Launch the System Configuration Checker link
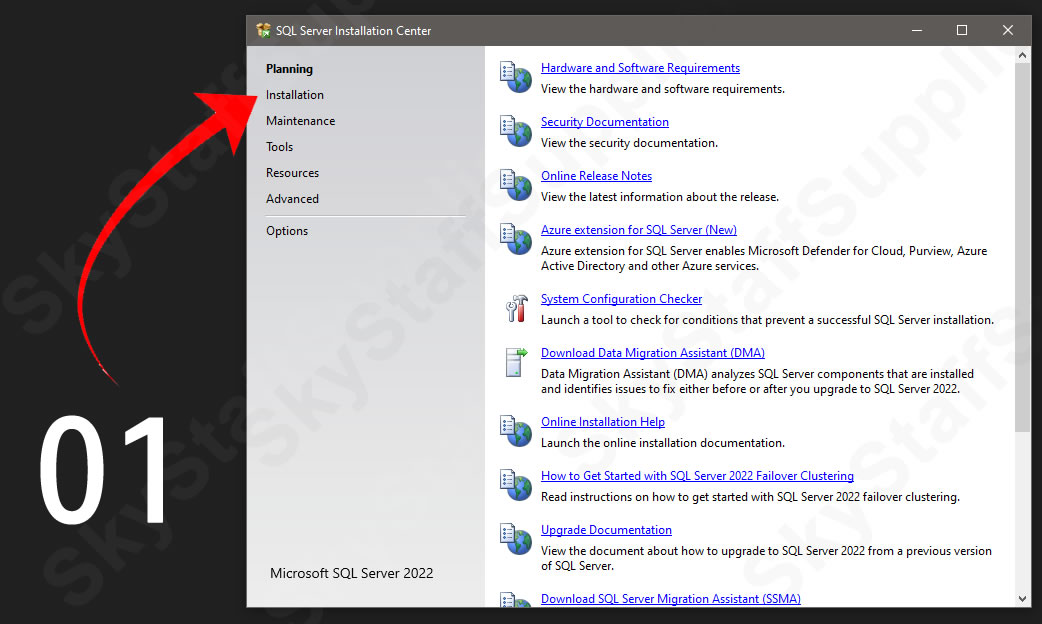 (621, 299)
